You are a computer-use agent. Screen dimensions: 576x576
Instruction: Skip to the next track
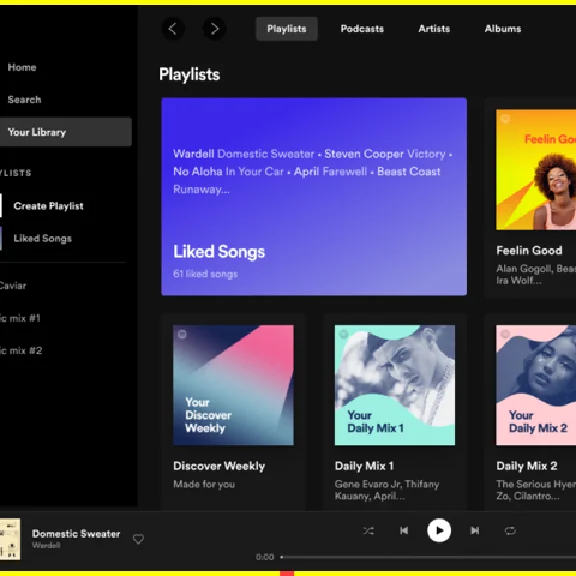coord(474,530)
